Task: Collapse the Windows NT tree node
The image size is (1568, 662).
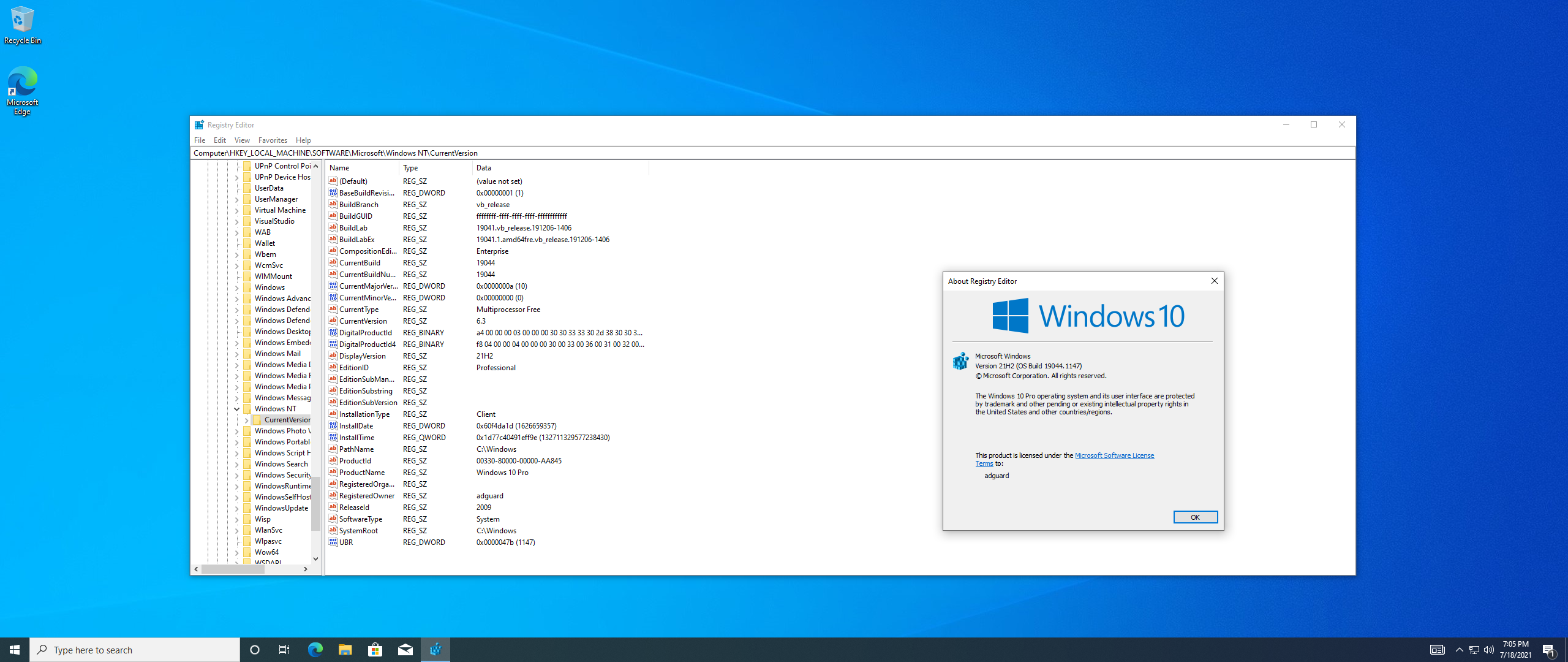Action: point(237,409)
